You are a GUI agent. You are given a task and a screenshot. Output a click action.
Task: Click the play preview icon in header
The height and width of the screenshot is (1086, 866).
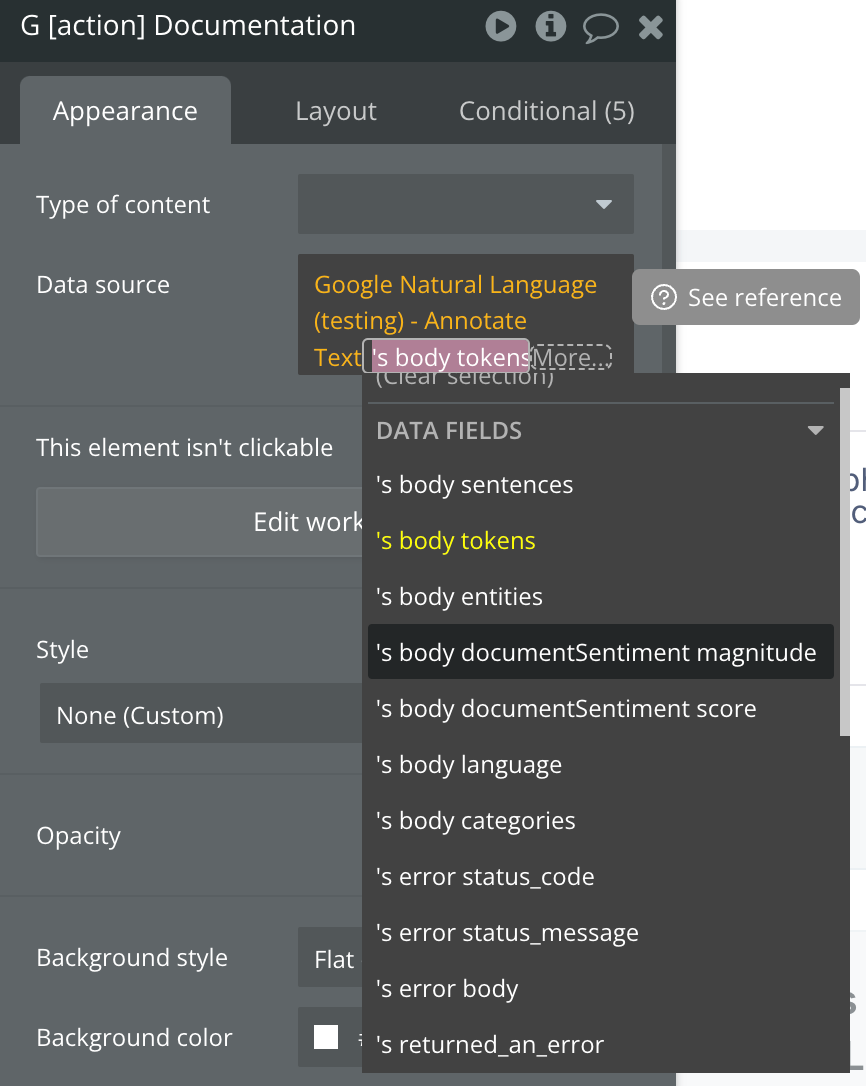pos(500,26)
